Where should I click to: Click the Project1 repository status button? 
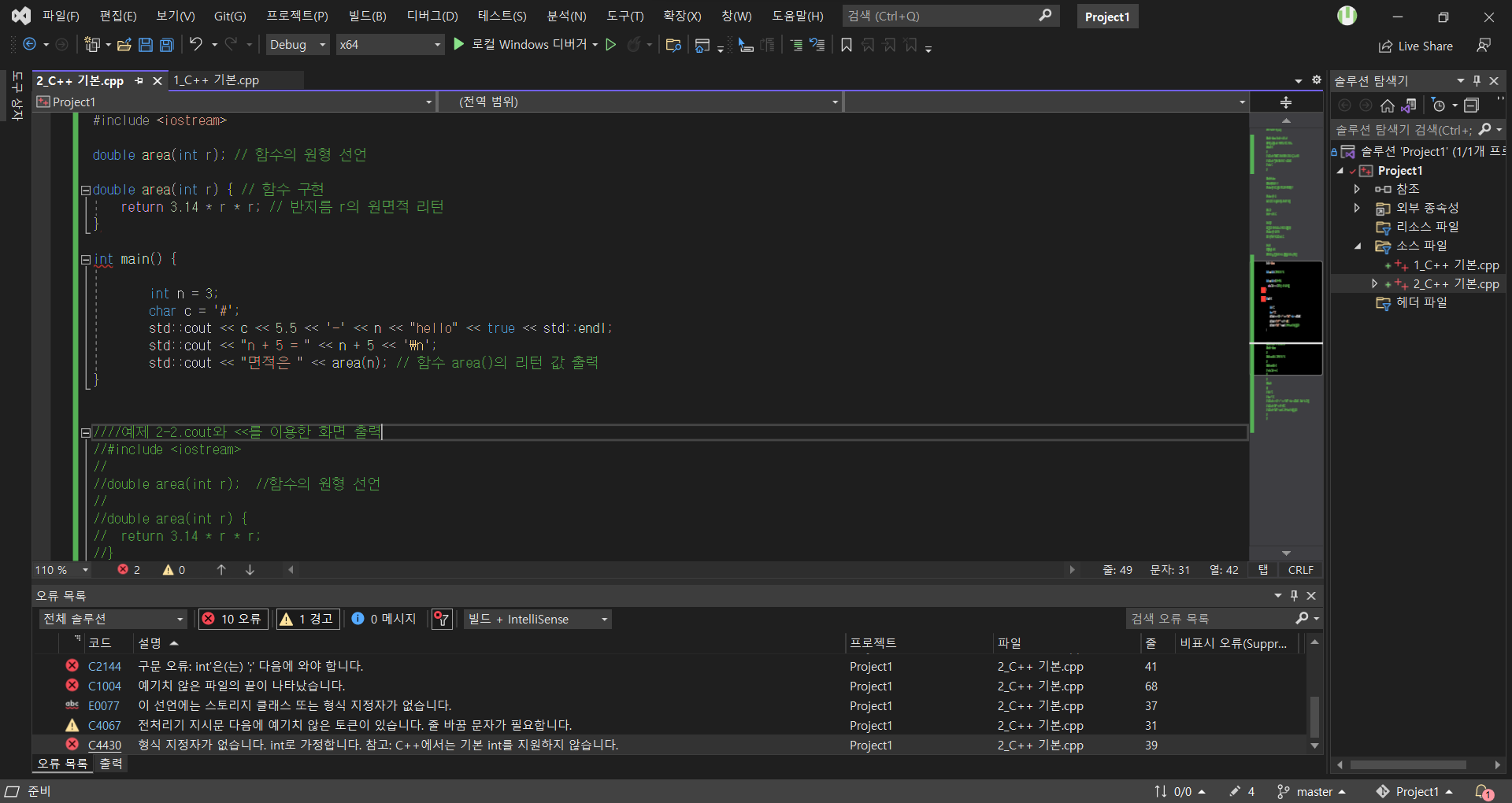click(x=1414, y=791)
